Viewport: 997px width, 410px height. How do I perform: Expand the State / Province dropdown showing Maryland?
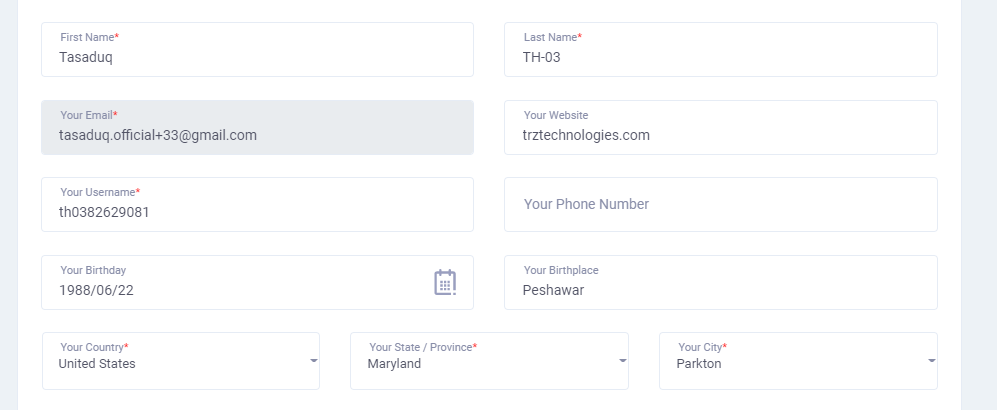click(489, 361)
